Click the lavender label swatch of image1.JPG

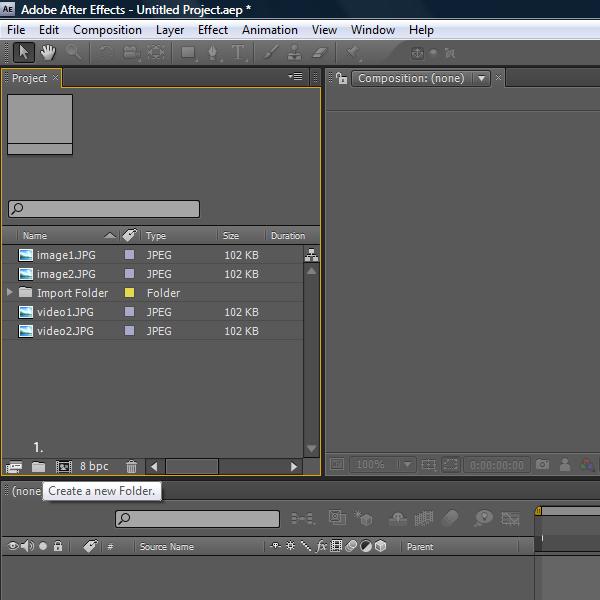130,255
